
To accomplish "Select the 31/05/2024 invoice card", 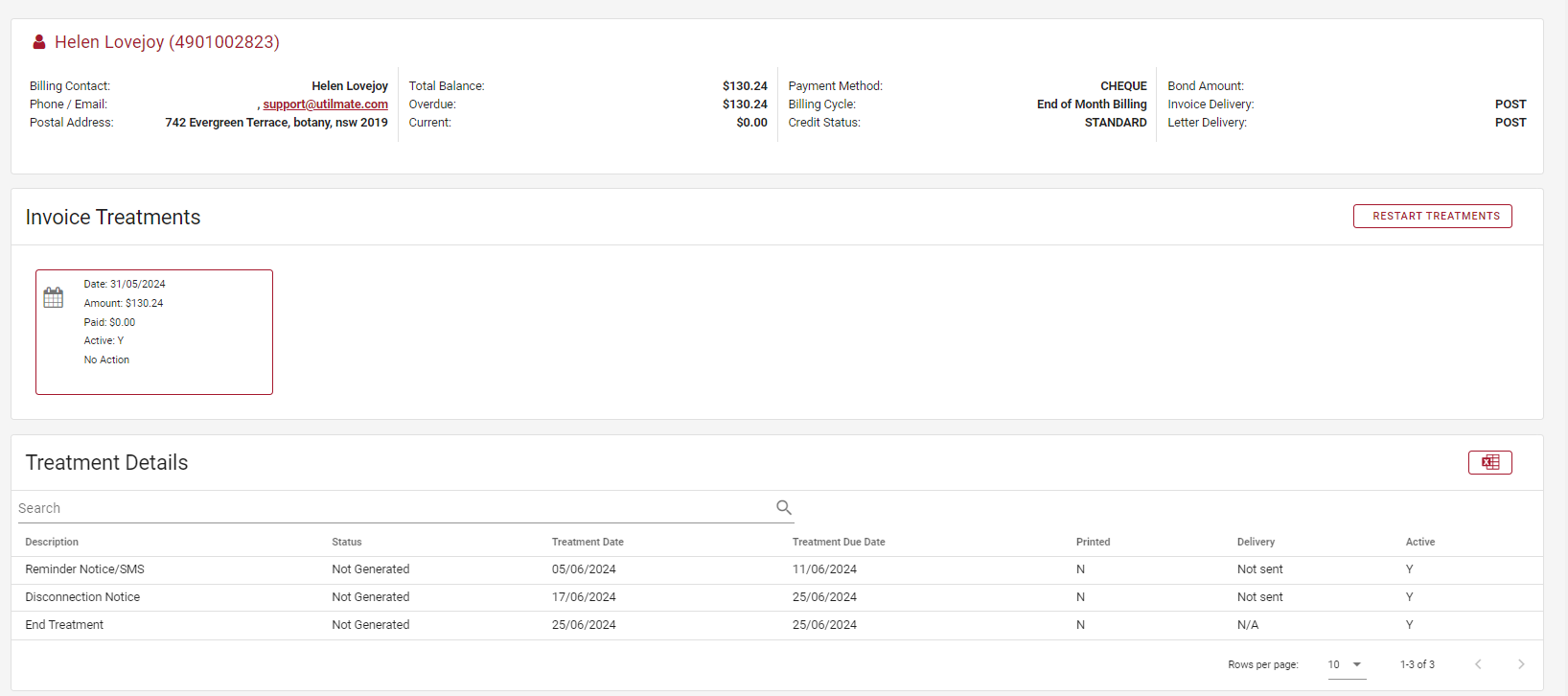I will [154, 332].
